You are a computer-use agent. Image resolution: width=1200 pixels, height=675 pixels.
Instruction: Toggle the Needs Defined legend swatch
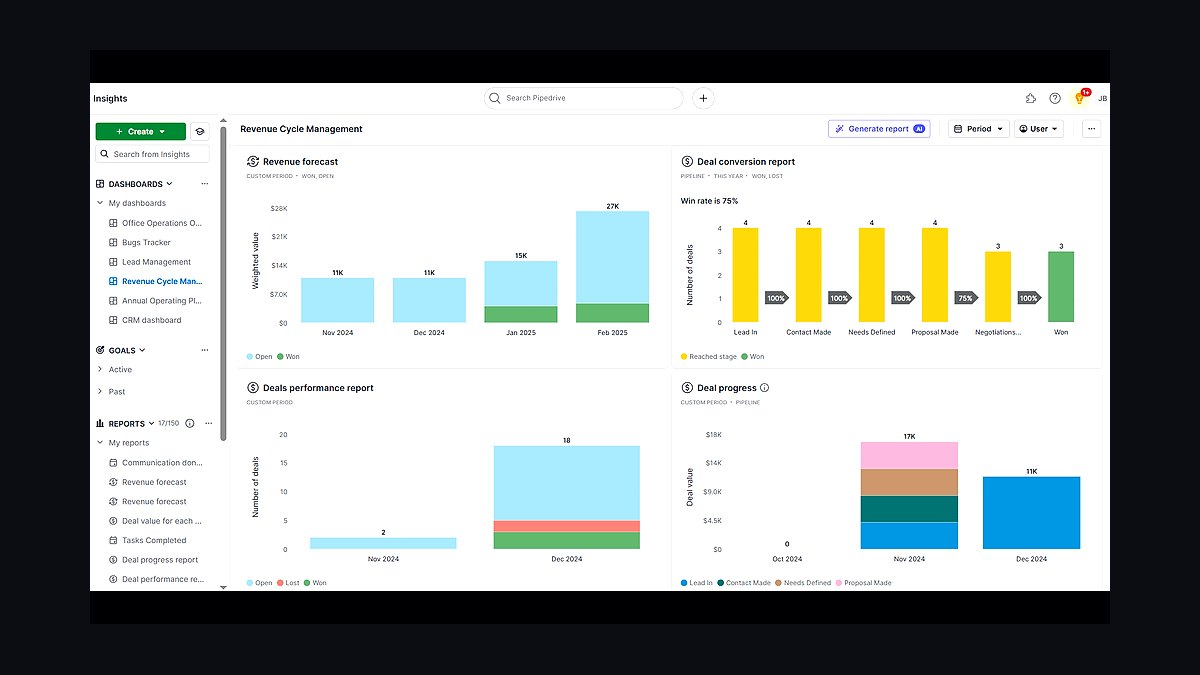[779, 583]
